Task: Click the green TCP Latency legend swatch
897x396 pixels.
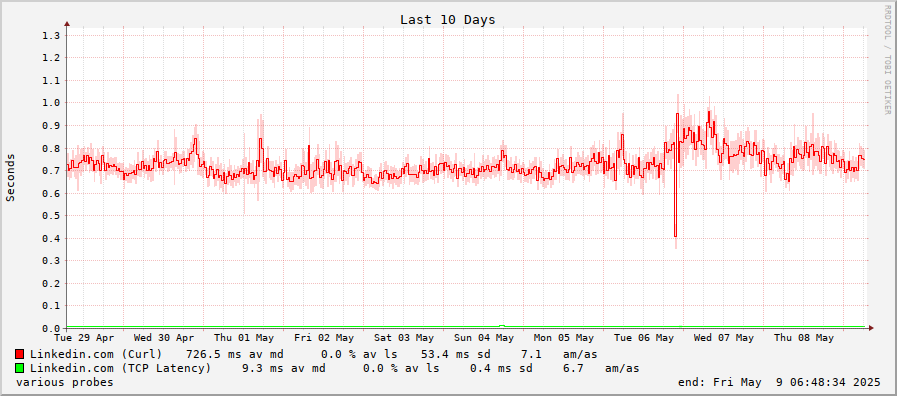Action: click(x=20, y=368)
